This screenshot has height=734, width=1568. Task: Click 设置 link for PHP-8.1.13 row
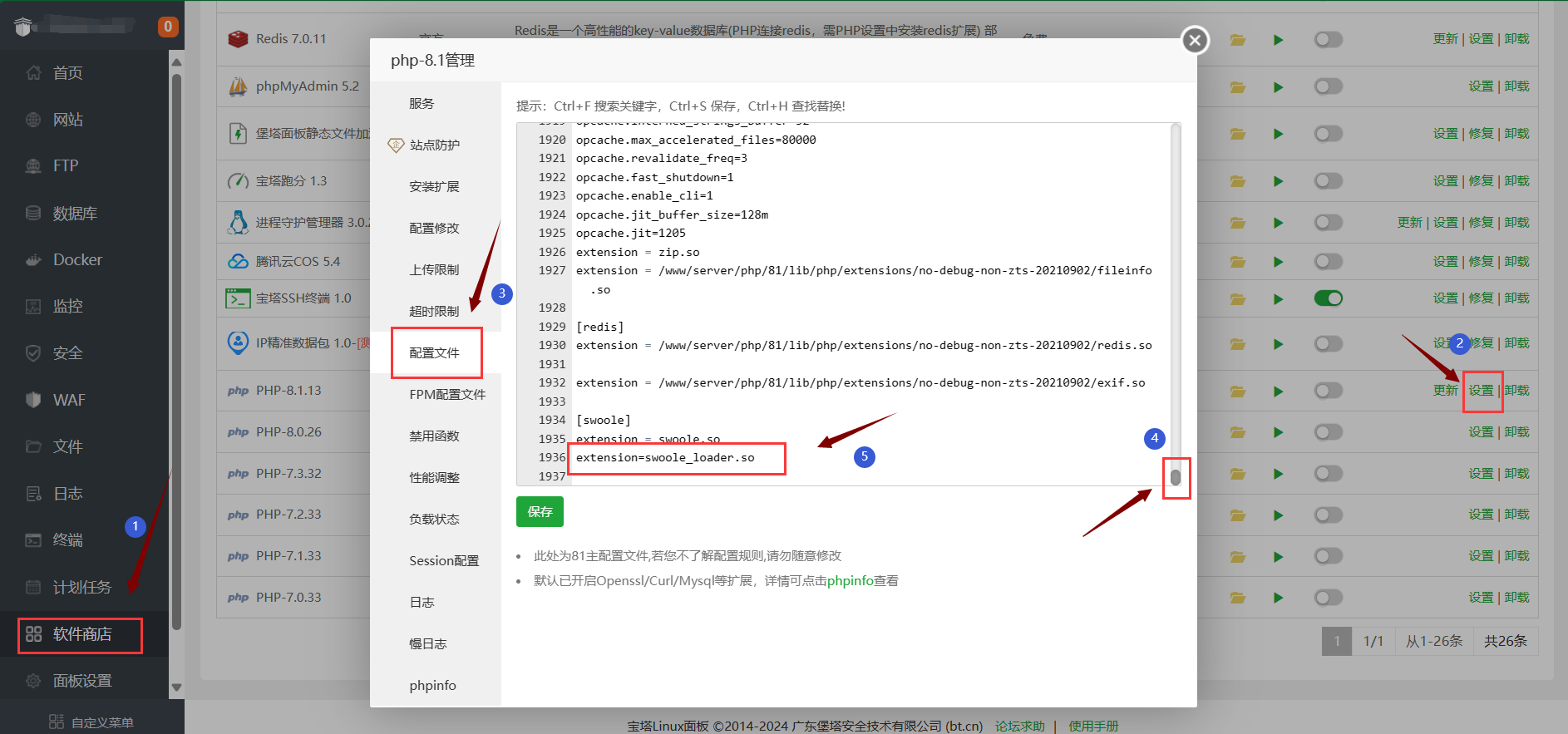tap(1481, 391)
